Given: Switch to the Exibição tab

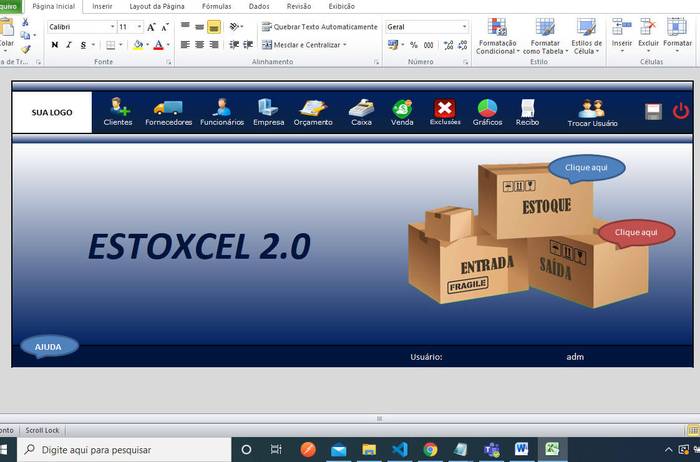Looking at the screenshot, I should click(342, 6).
